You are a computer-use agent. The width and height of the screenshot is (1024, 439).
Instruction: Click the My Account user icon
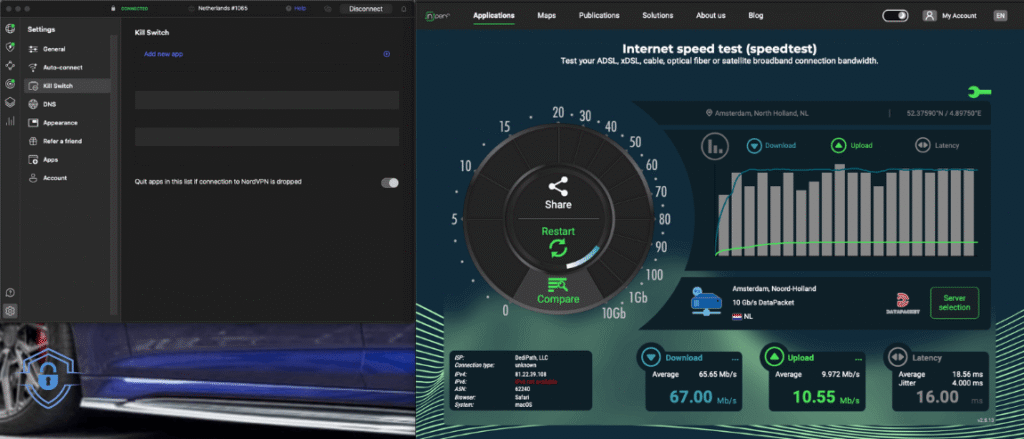pyautogui.click(x=929, y=16)
